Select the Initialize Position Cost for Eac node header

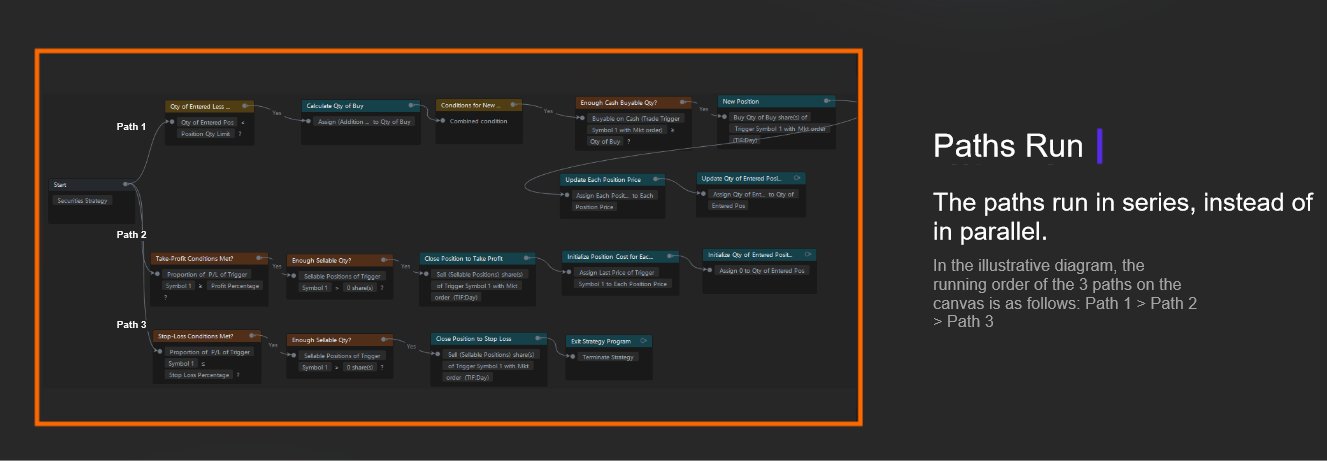coord(621,256)
